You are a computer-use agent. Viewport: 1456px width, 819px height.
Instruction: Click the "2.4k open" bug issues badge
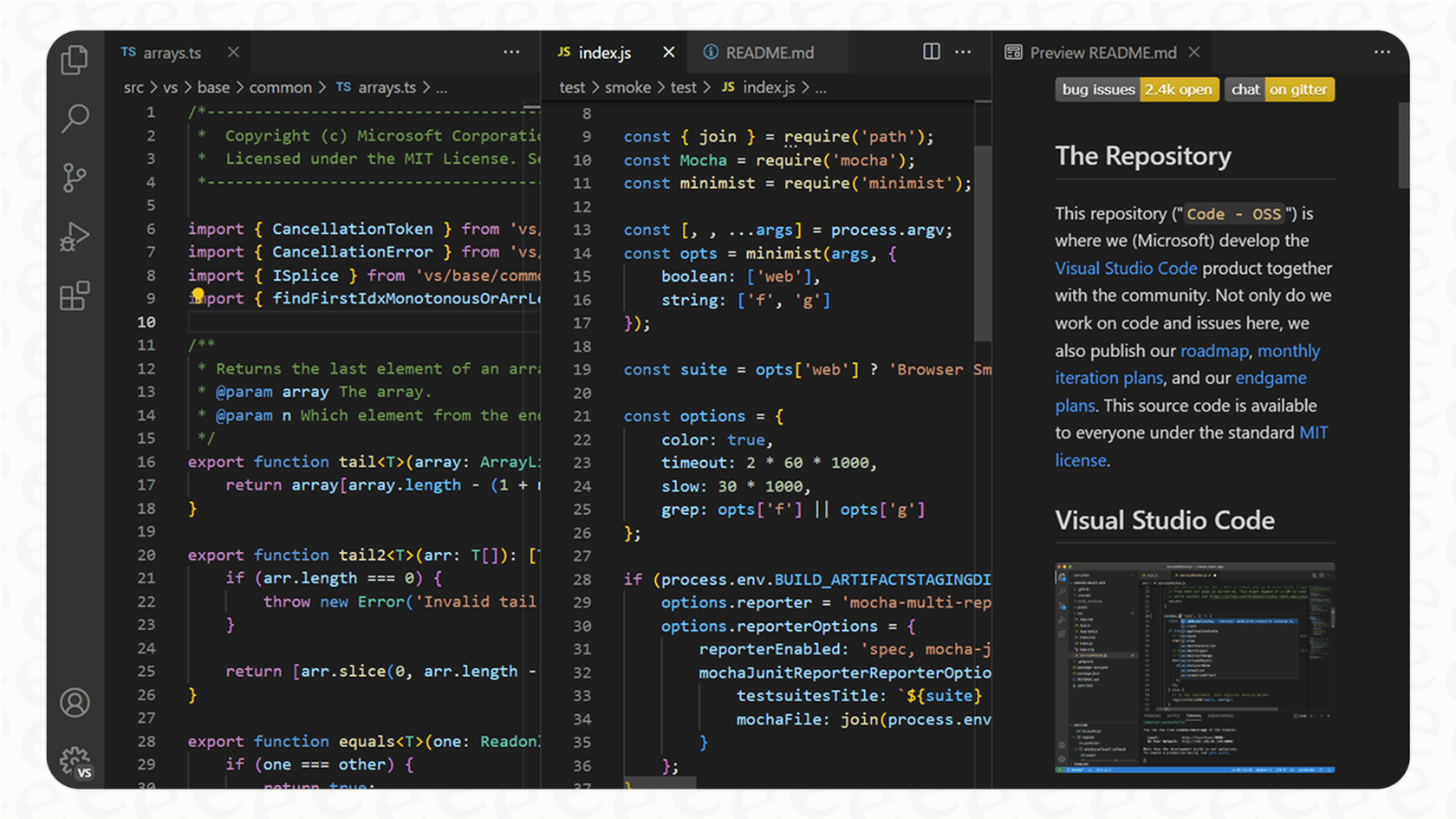click(x=1179, y=89)
